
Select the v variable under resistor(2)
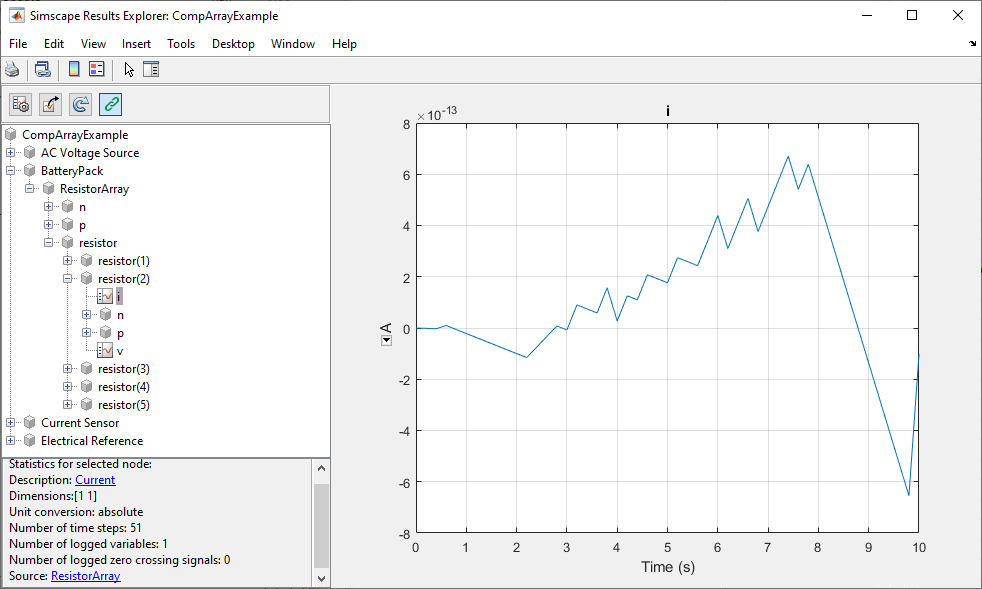tap(120, 351)
